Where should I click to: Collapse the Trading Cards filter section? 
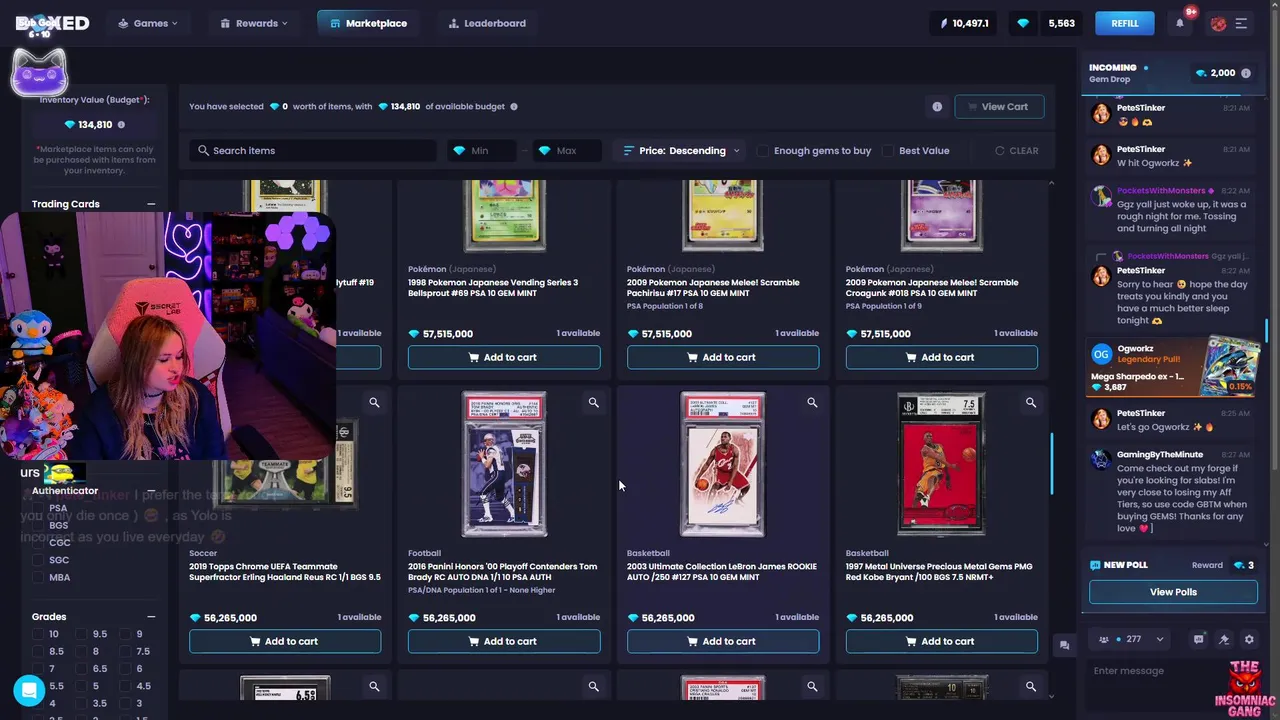coord(151,204)
